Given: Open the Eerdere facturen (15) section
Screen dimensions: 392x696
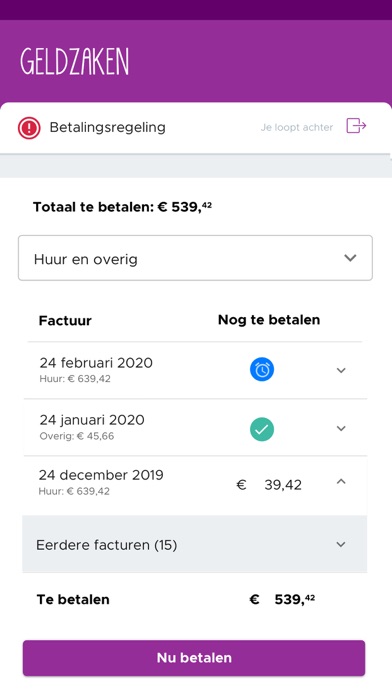Looking at the screenshot, I should pyautogui.click(x=194, y=544).
